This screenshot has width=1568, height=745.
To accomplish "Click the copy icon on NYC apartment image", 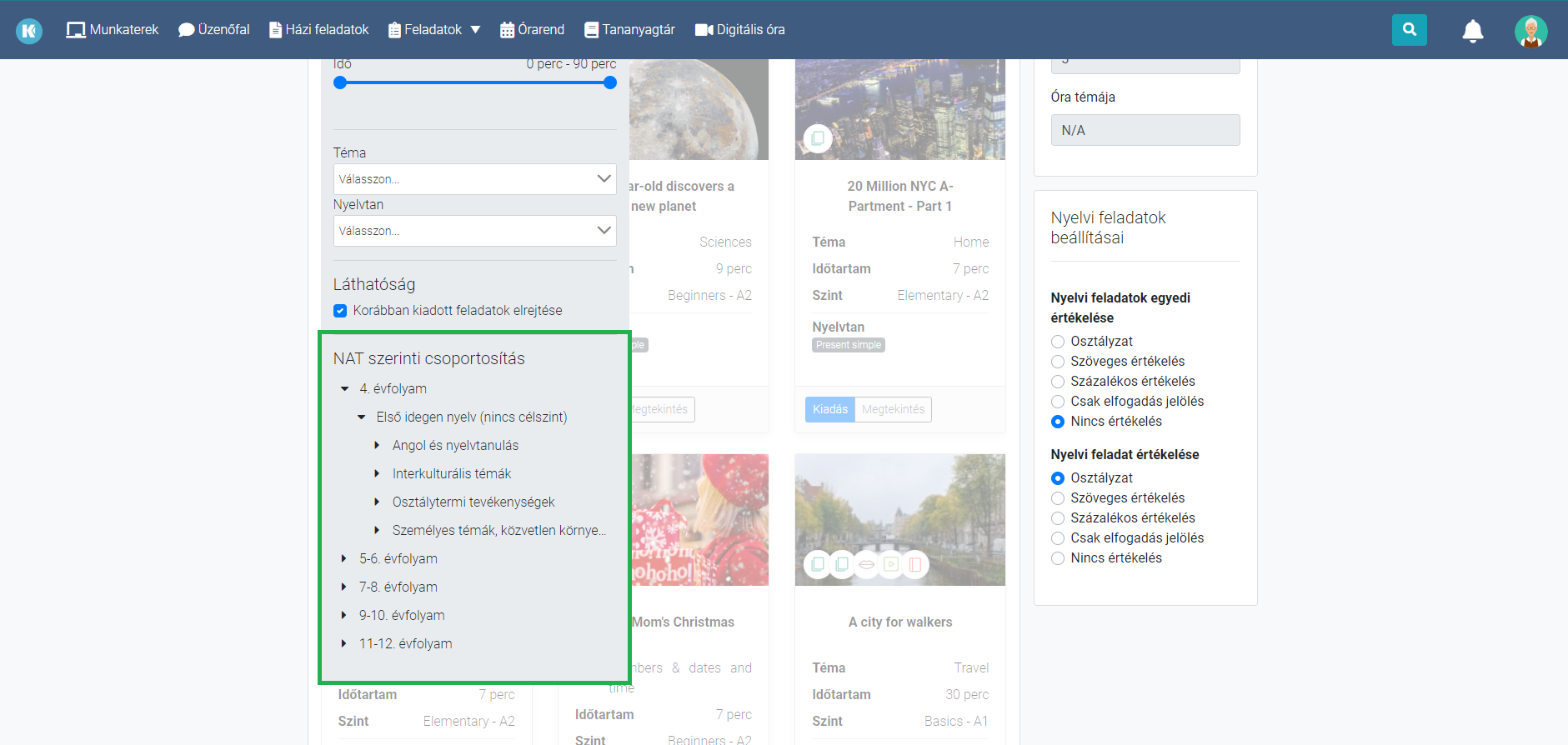I will click(818, 138).
